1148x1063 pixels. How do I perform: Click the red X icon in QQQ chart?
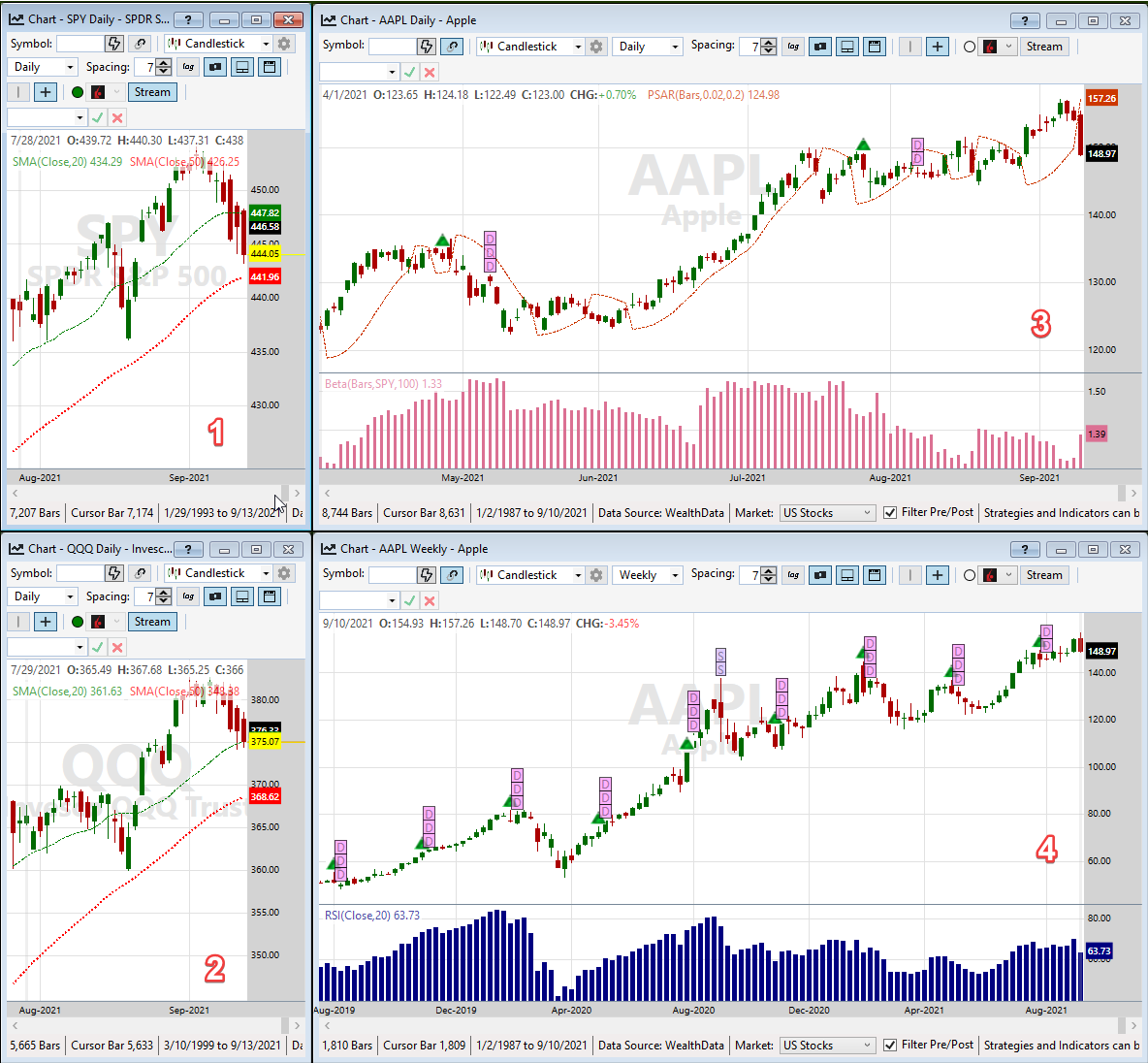click(x=117, y=647)
